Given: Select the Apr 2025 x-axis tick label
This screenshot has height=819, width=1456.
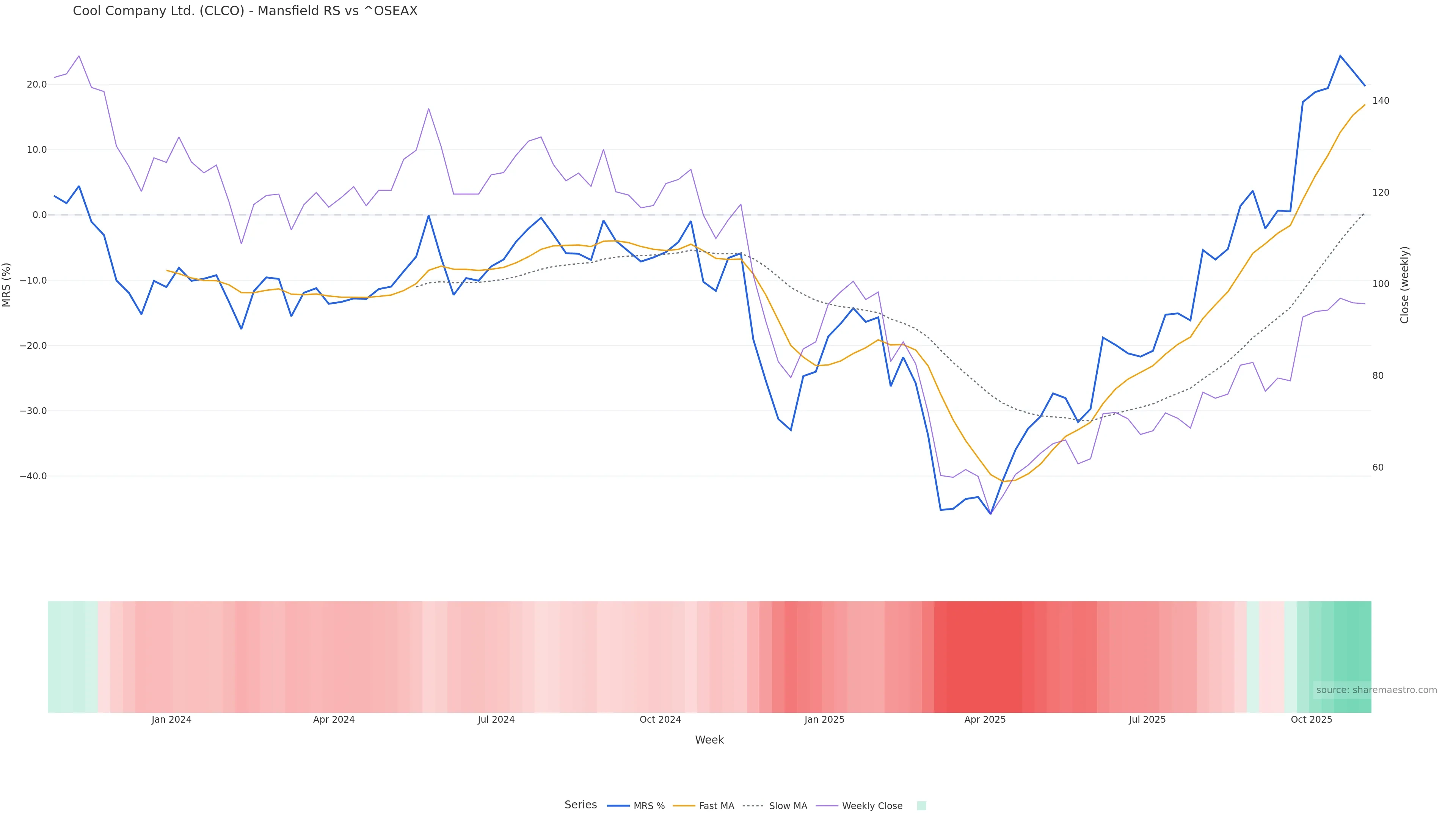Looking at the screenshot, I should 985,720.
